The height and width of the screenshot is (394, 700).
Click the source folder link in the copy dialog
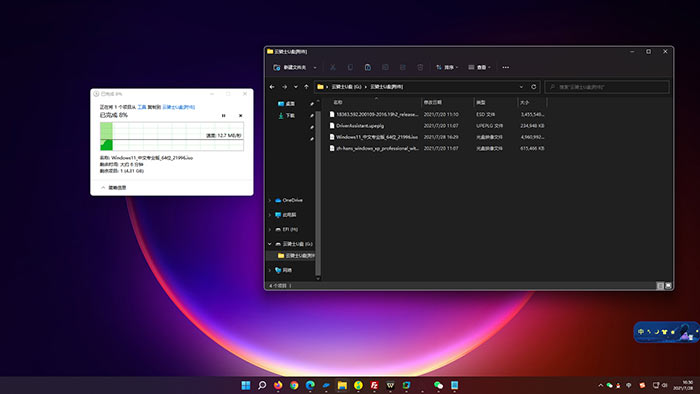[142, 107]
